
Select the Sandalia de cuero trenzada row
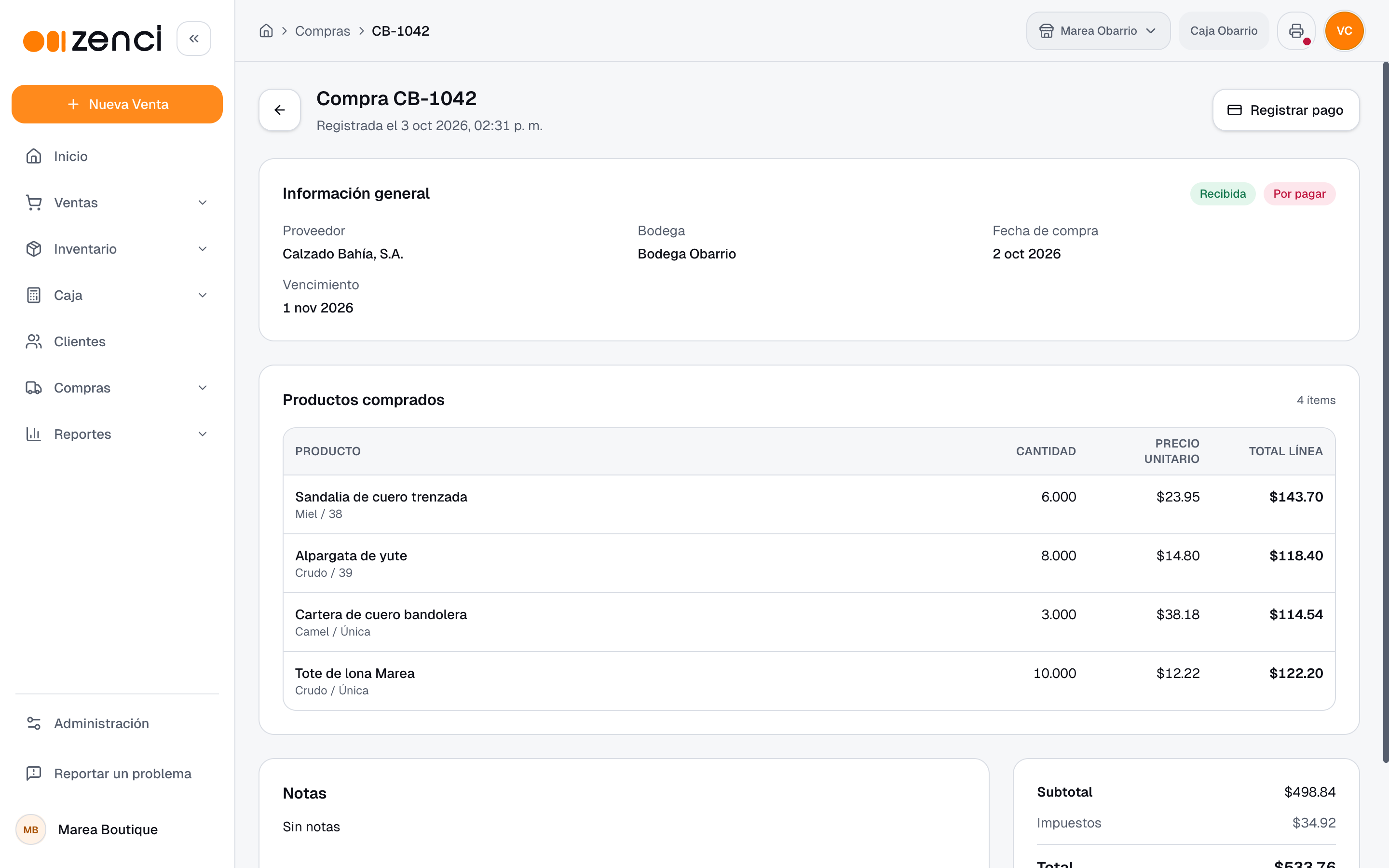coord(809,504)
